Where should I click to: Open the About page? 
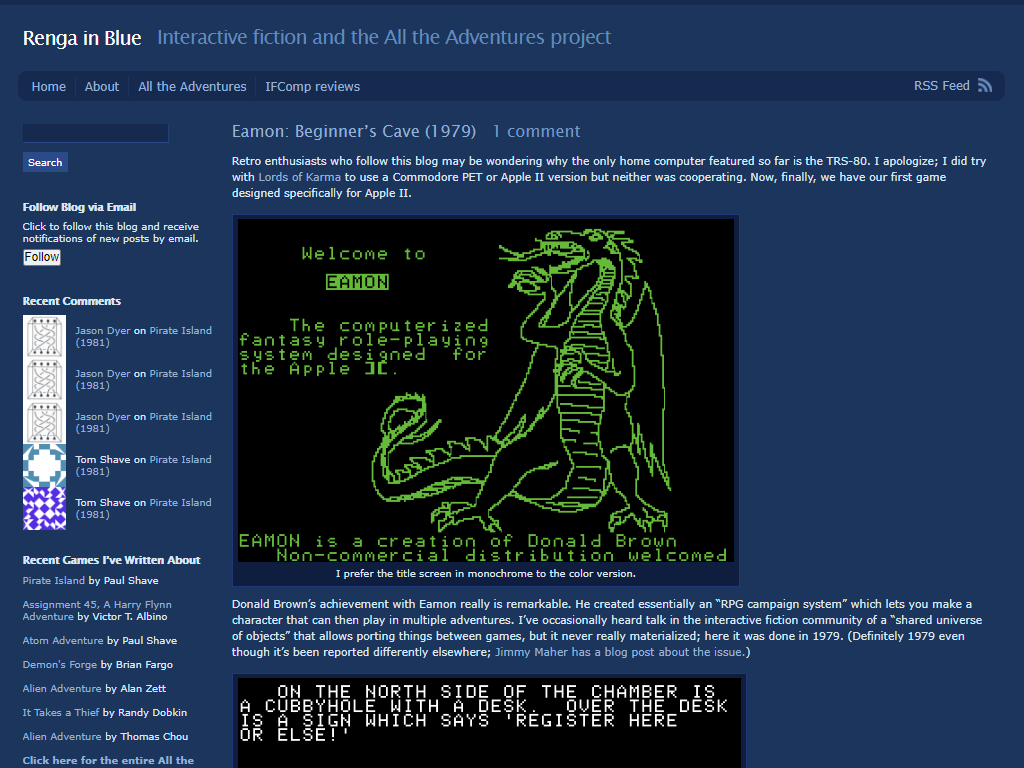tap(102, 86)
